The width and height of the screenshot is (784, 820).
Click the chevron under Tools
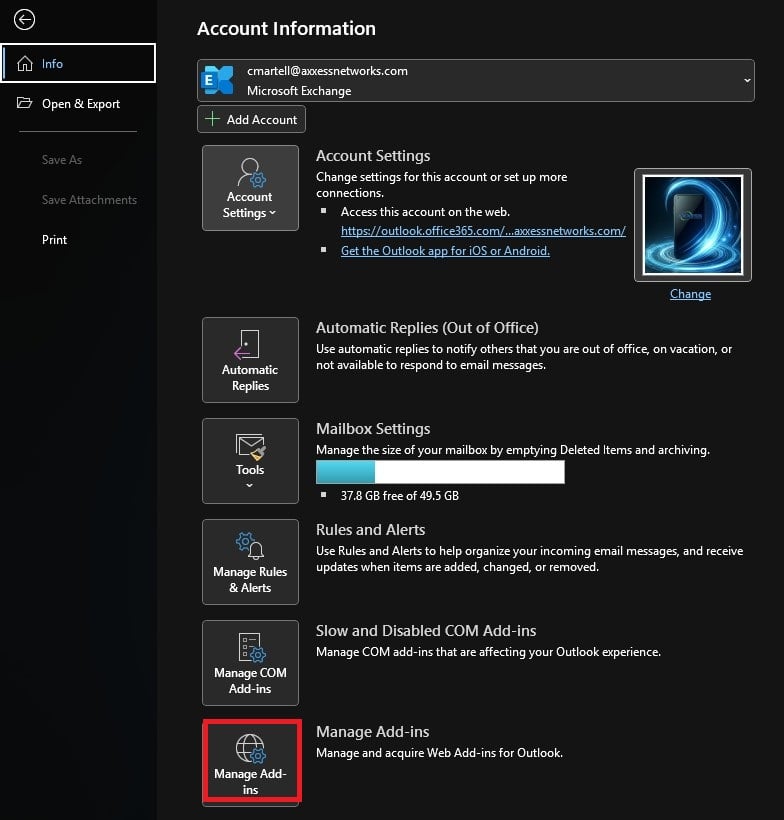(250, 486)
